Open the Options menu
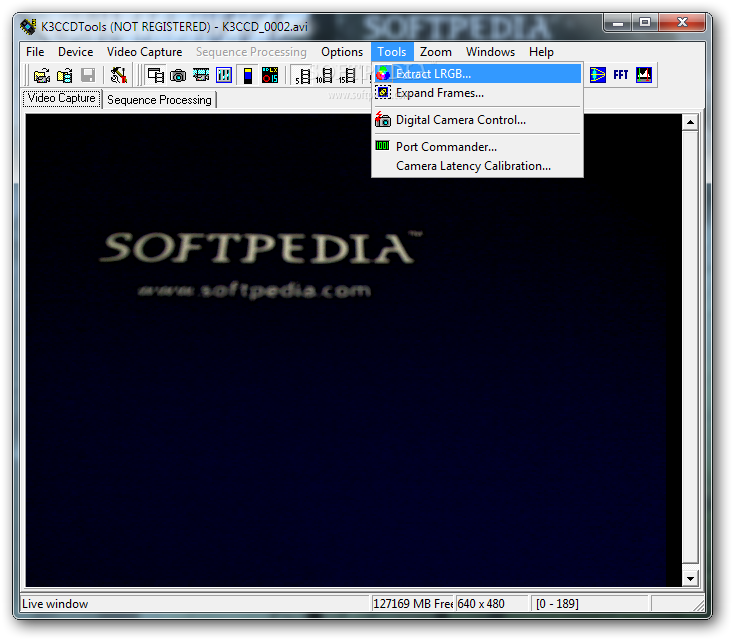Viewport: 733px width, 640px height. coord(342,52)
